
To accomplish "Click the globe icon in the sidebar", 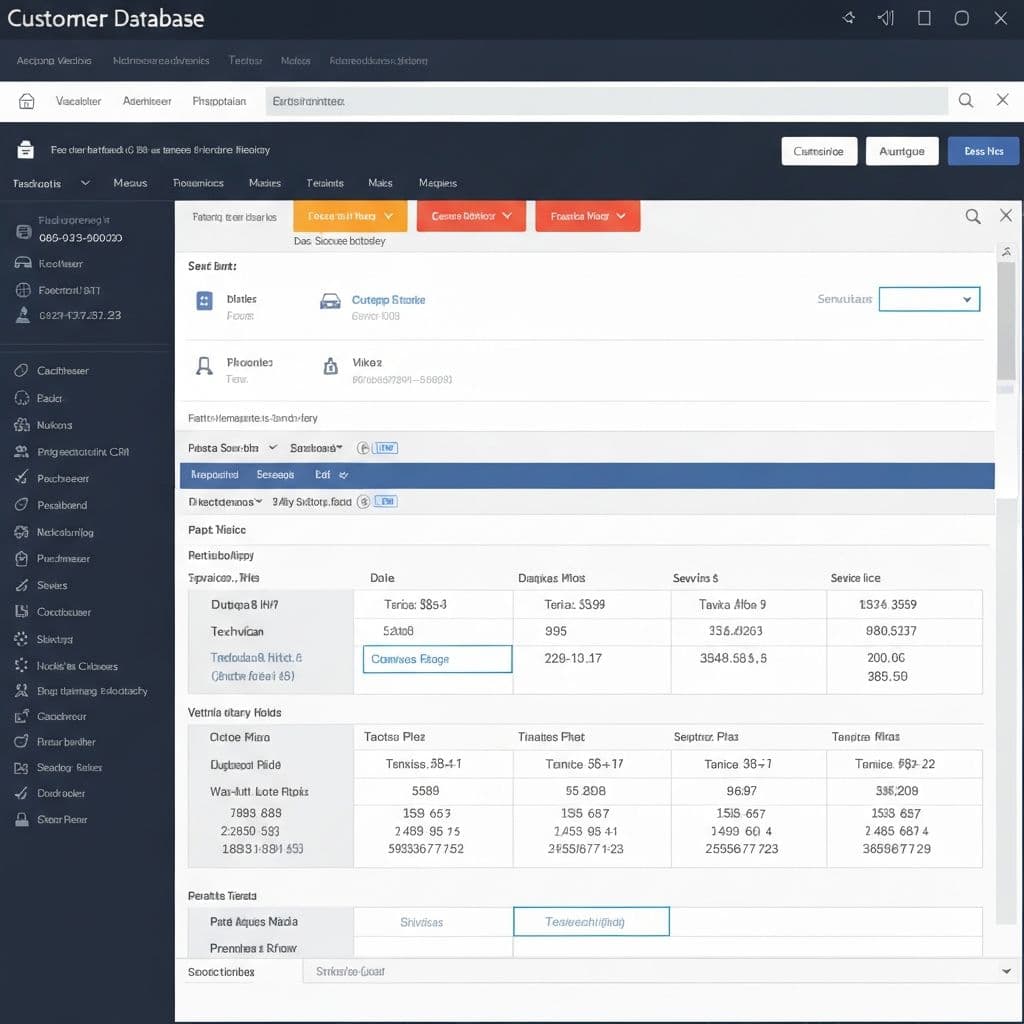I will [x=24, y=290].
